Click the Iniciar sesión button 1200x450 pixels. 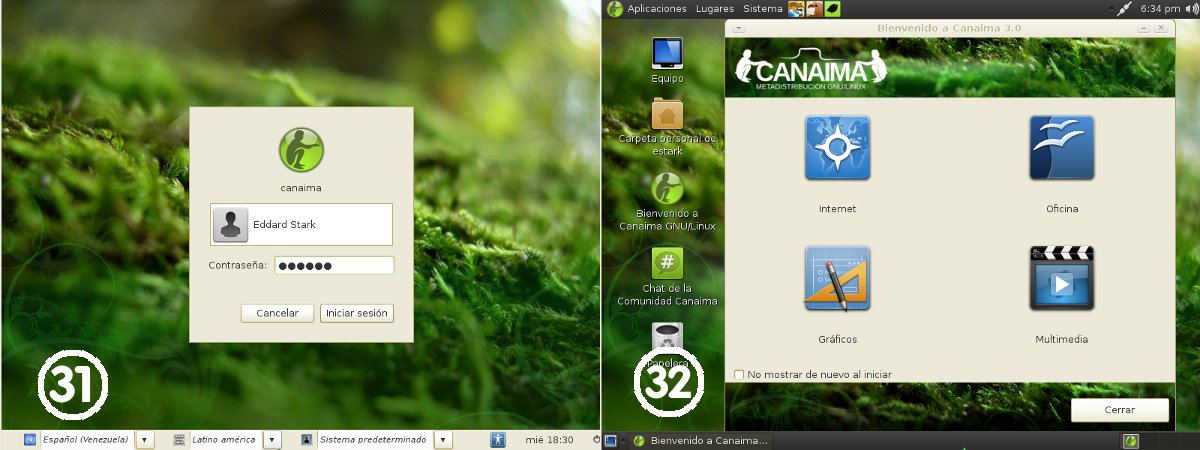357,313
